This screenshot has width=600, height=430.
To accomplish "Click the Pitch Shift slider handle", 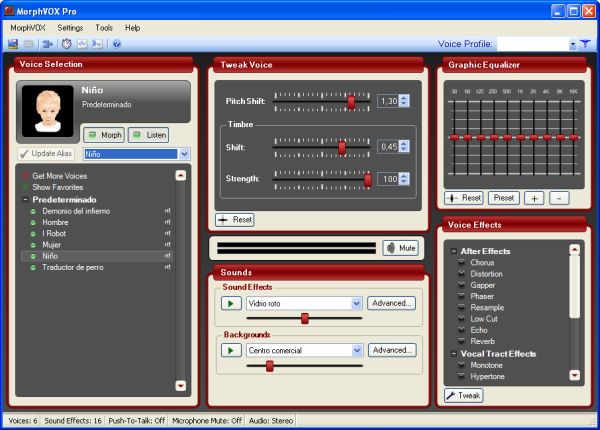I will [351, 101].
